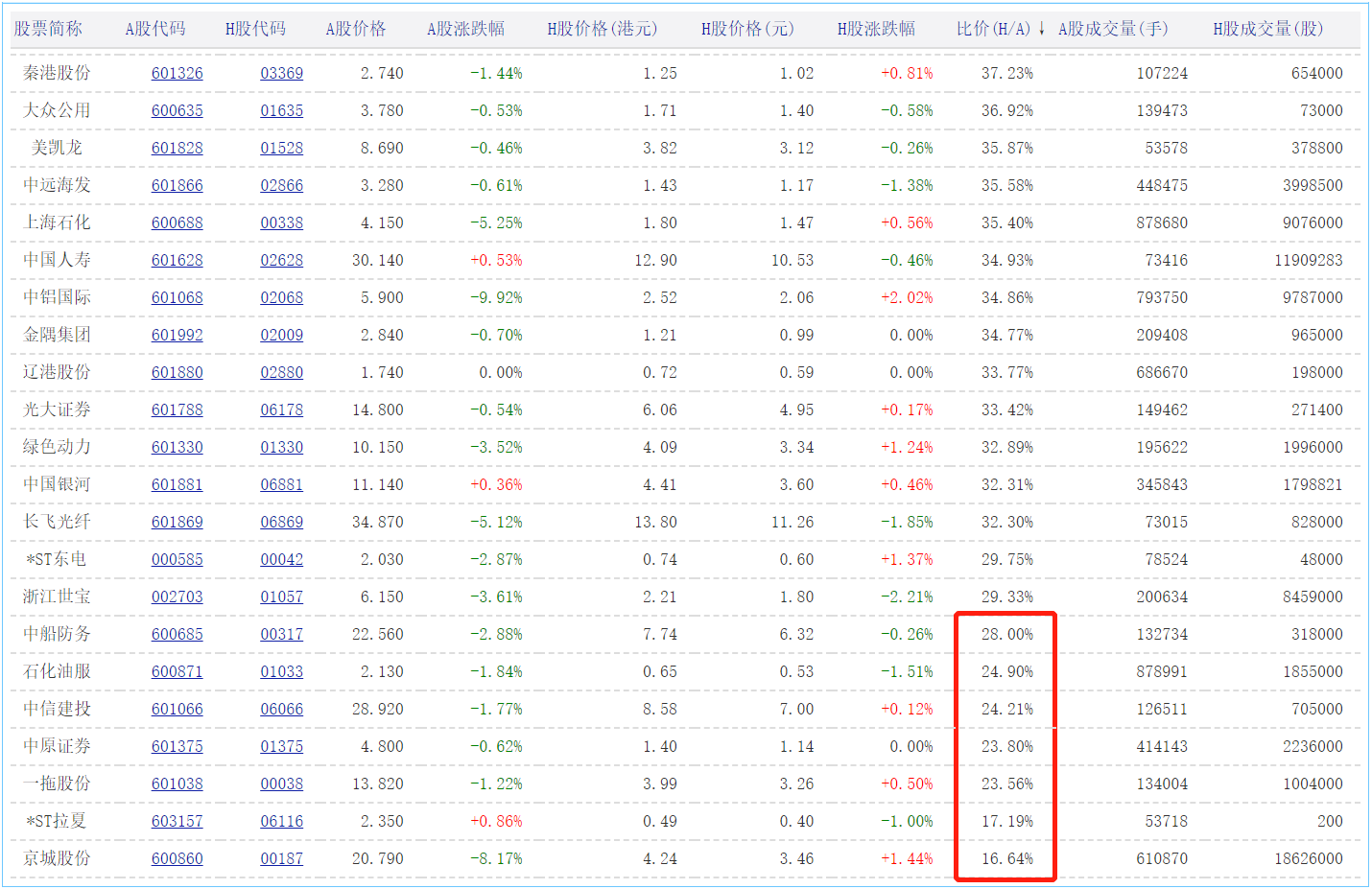Open H-share code 01330 link

coord(282,447)
